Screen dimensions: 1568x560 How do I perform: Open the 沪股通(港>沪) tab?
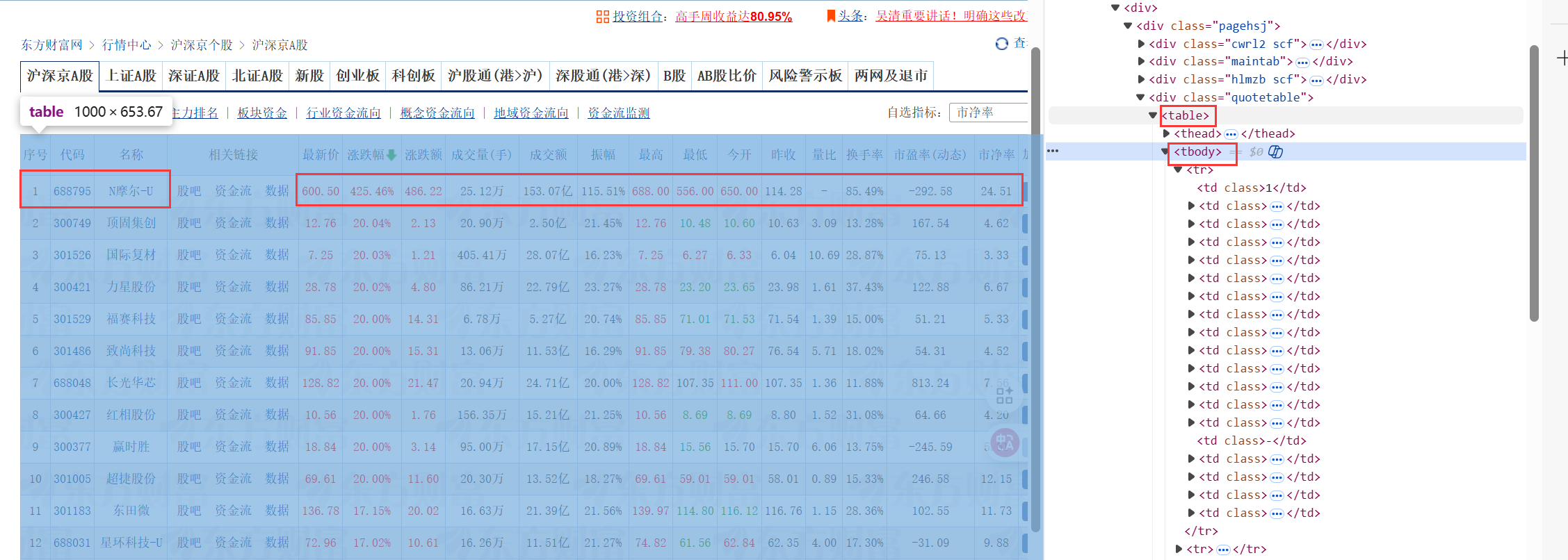tap(495, 76)
